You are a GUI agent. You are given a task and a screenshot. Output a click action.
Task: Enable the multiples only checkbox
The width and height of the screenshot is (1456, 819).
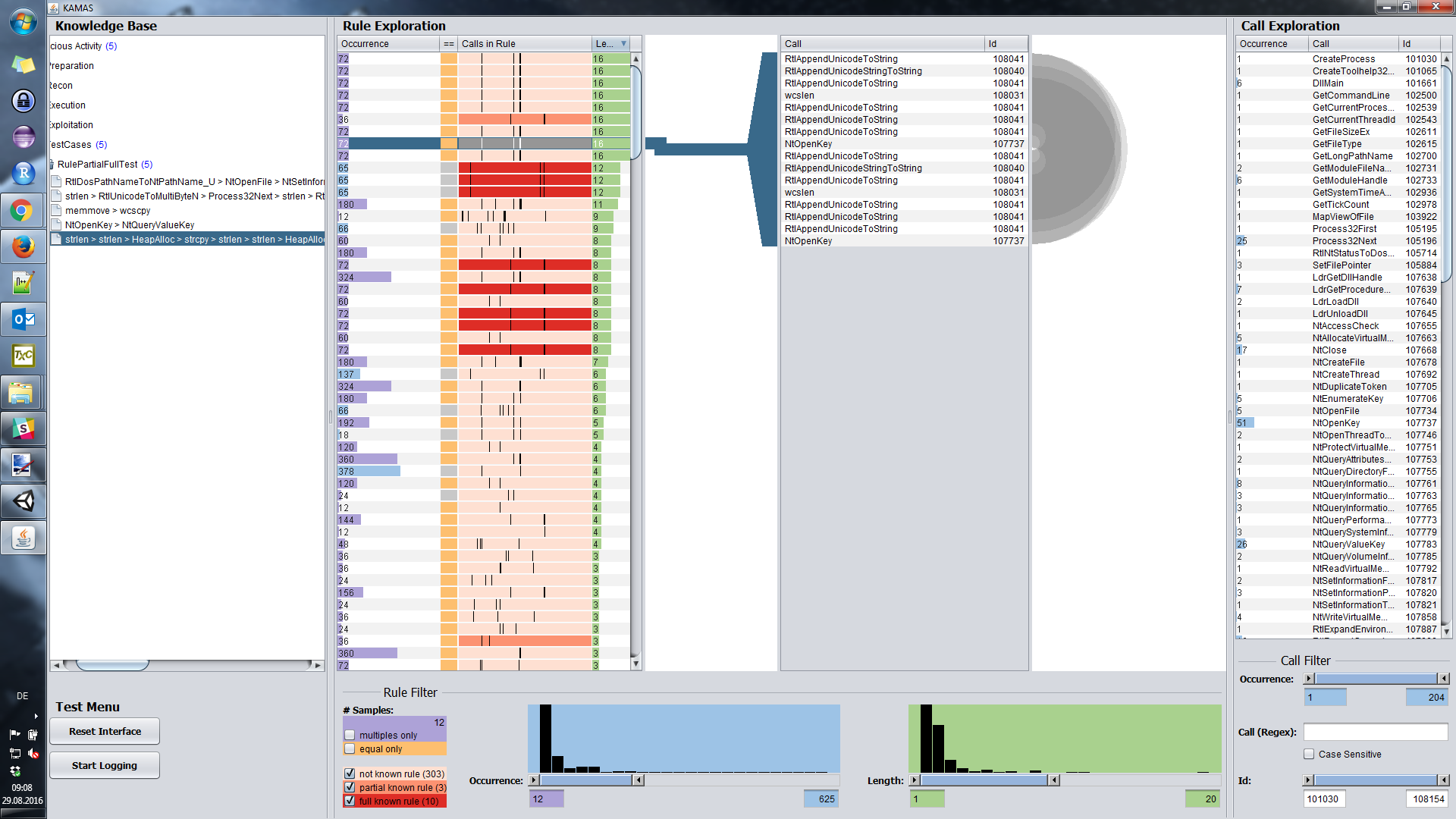click(350, 735)
